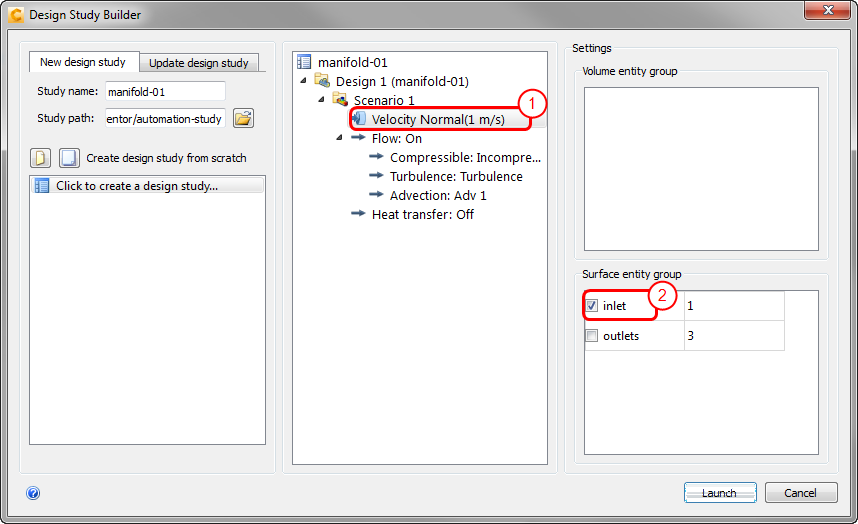Click the outlets label in Surface entity group

coord(621,336)
